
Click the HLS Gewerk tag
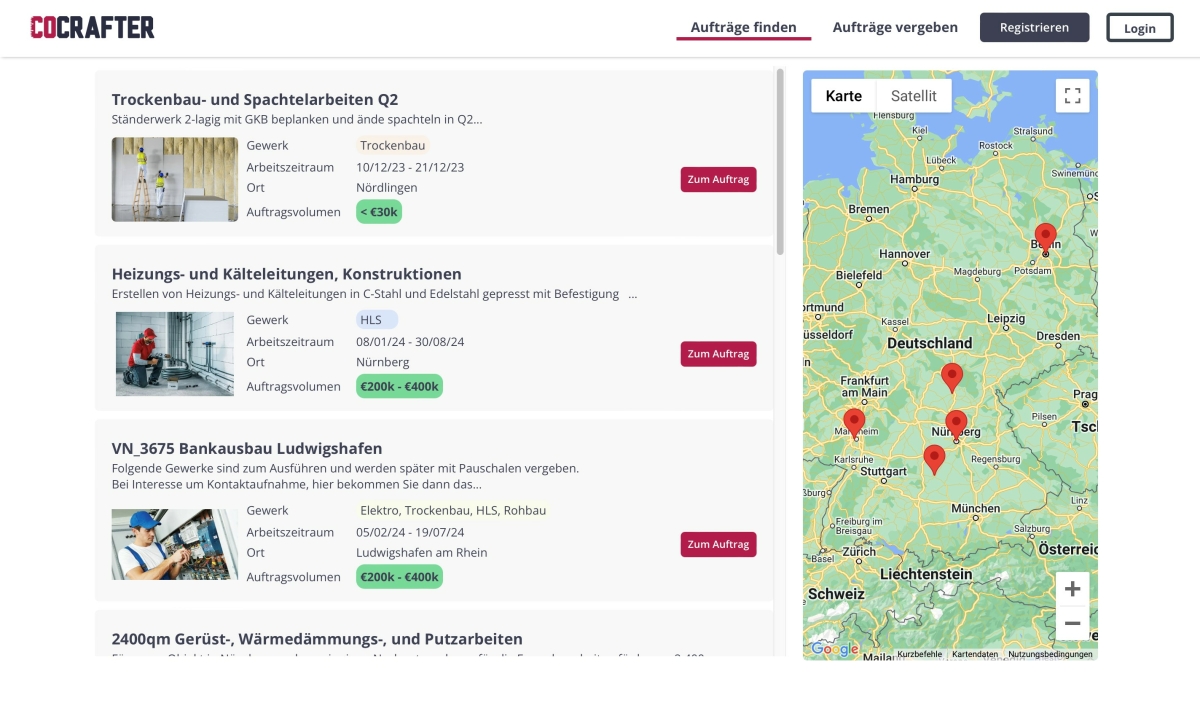click(x=377, y=320)
